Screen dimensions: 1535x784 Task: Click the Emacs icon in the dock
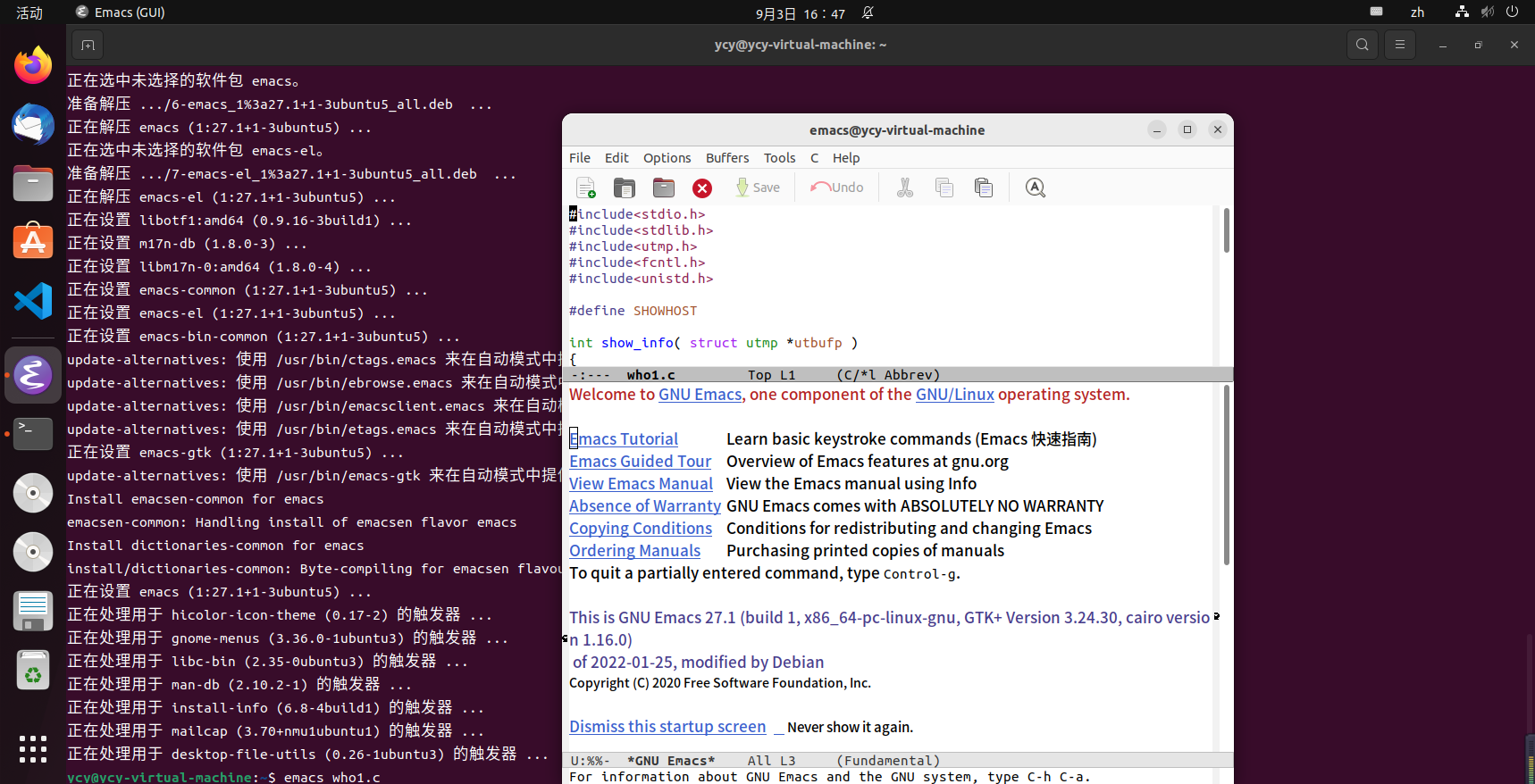[33, 375]
